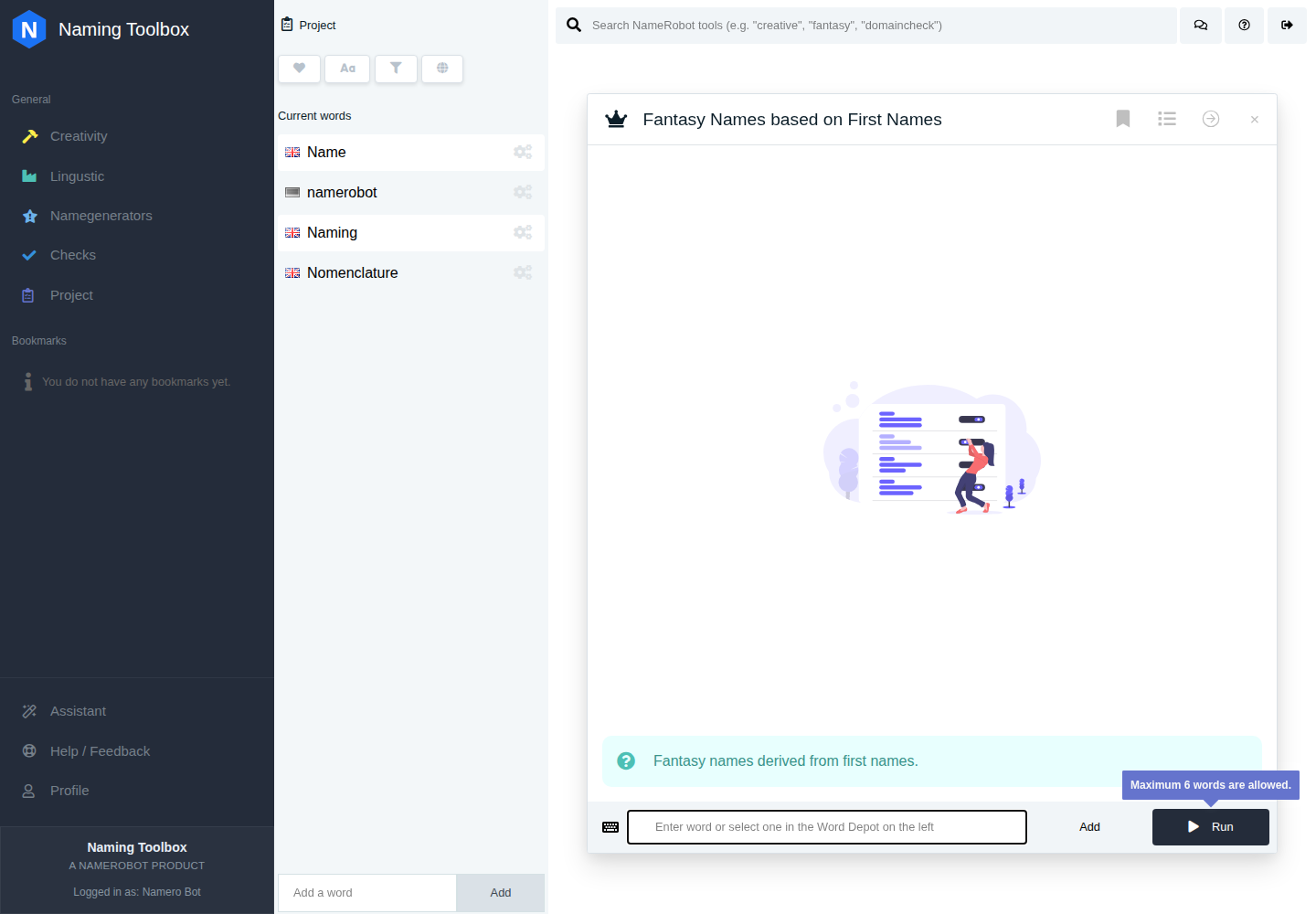Image resolution: width=1316 pixels, height=914 pixels.
Task: Click the logout icon button
Action: click(1287, 26)
